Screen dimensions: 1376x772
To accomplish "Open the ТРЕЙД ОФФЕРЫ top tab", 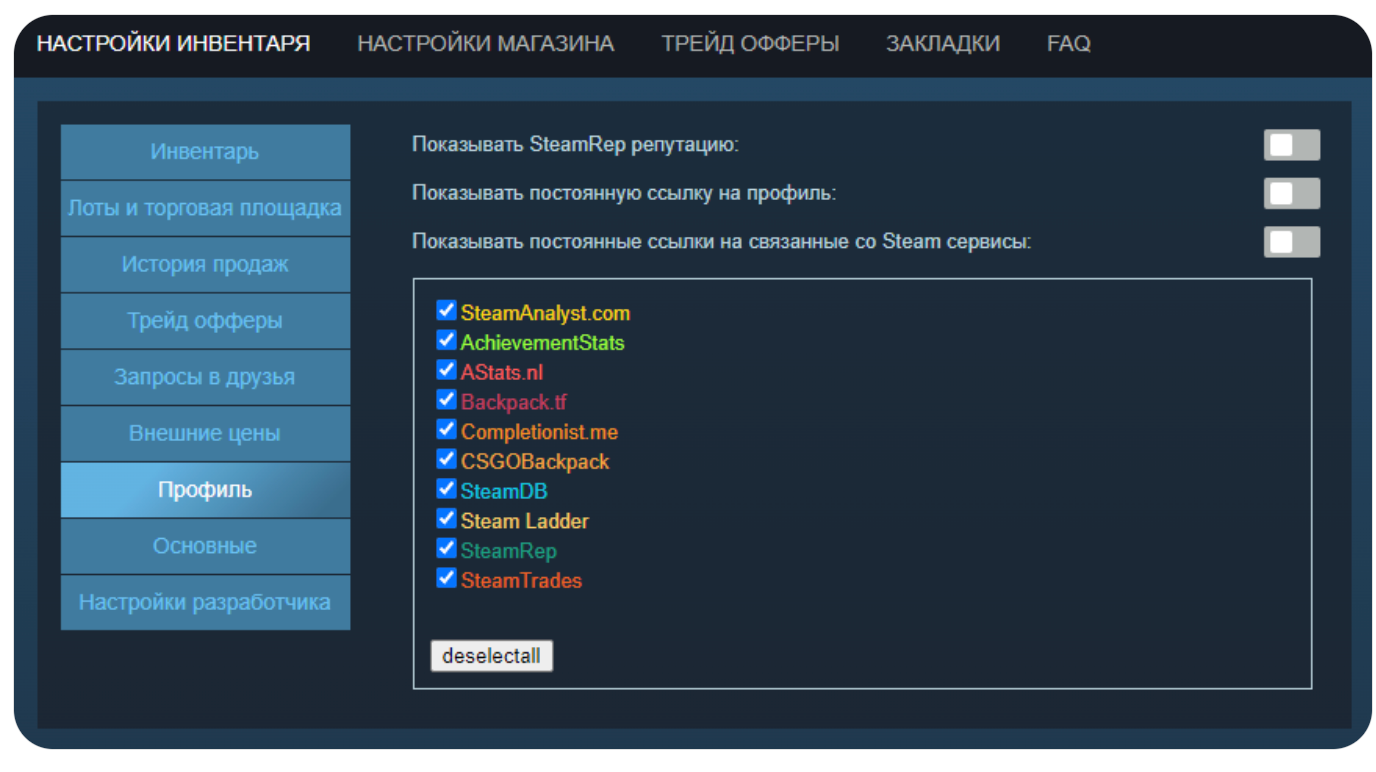I will (x=750, y=44).
